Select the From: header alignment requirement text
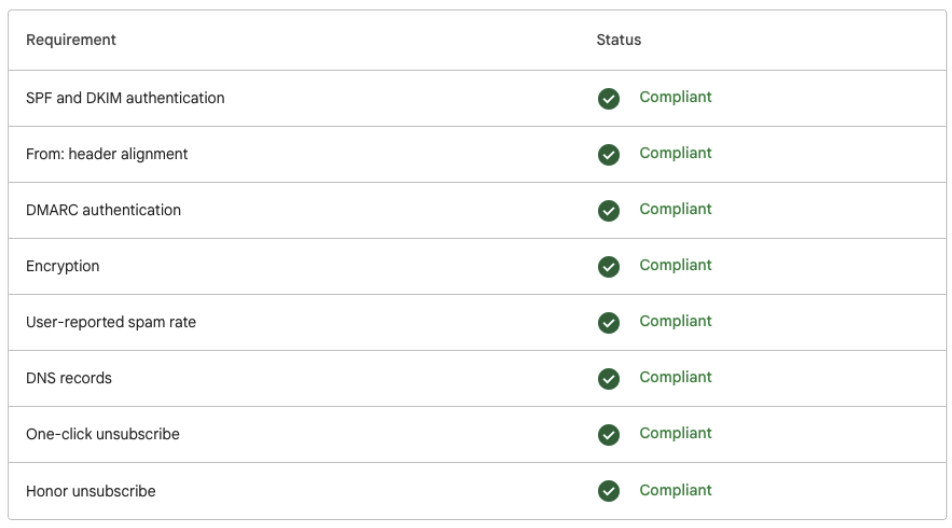This screenshot has width=952, height=528. pos(107,154)
